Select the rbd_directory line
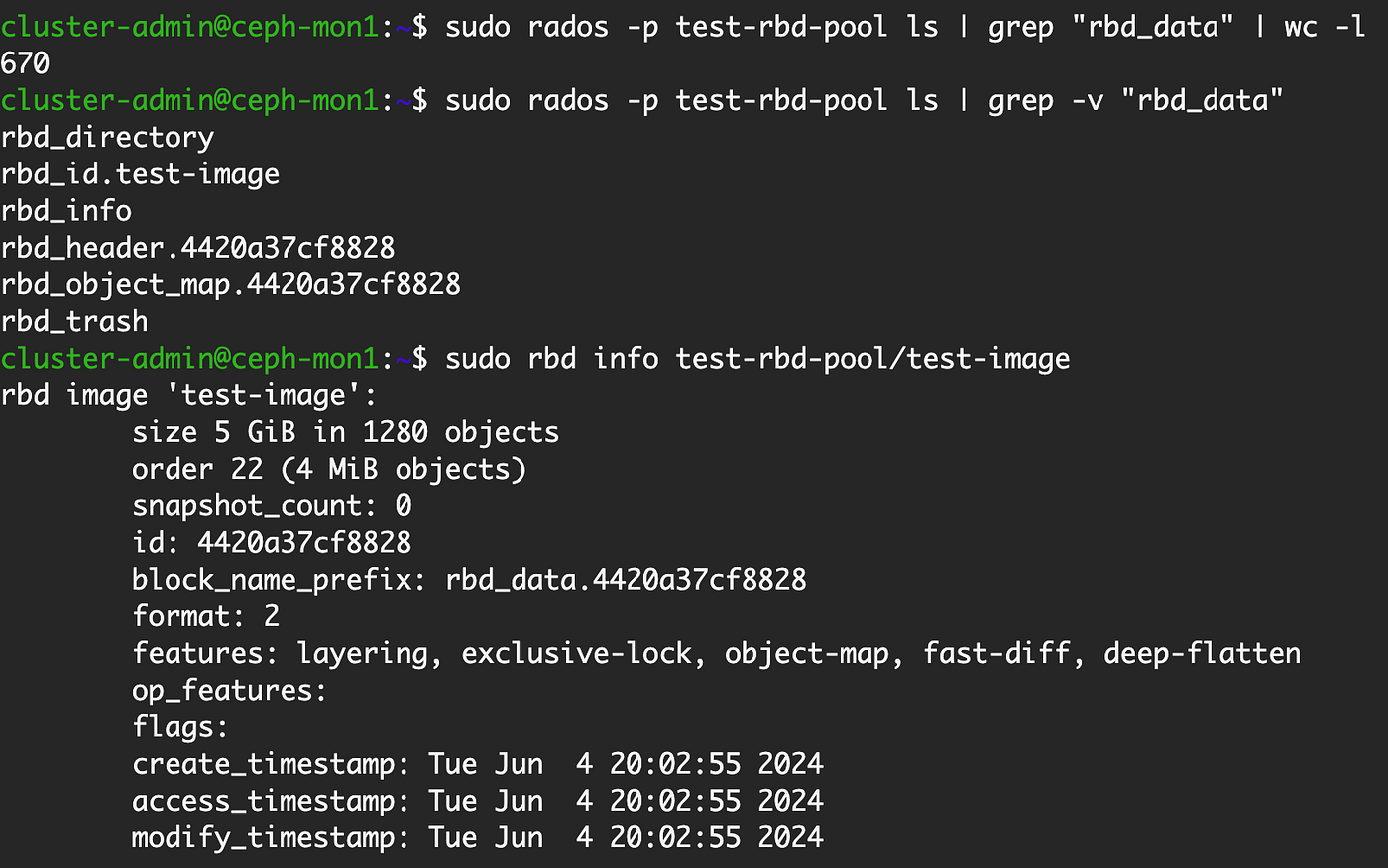This screenshot has height=868, width=1388. [x=107, y=138]
